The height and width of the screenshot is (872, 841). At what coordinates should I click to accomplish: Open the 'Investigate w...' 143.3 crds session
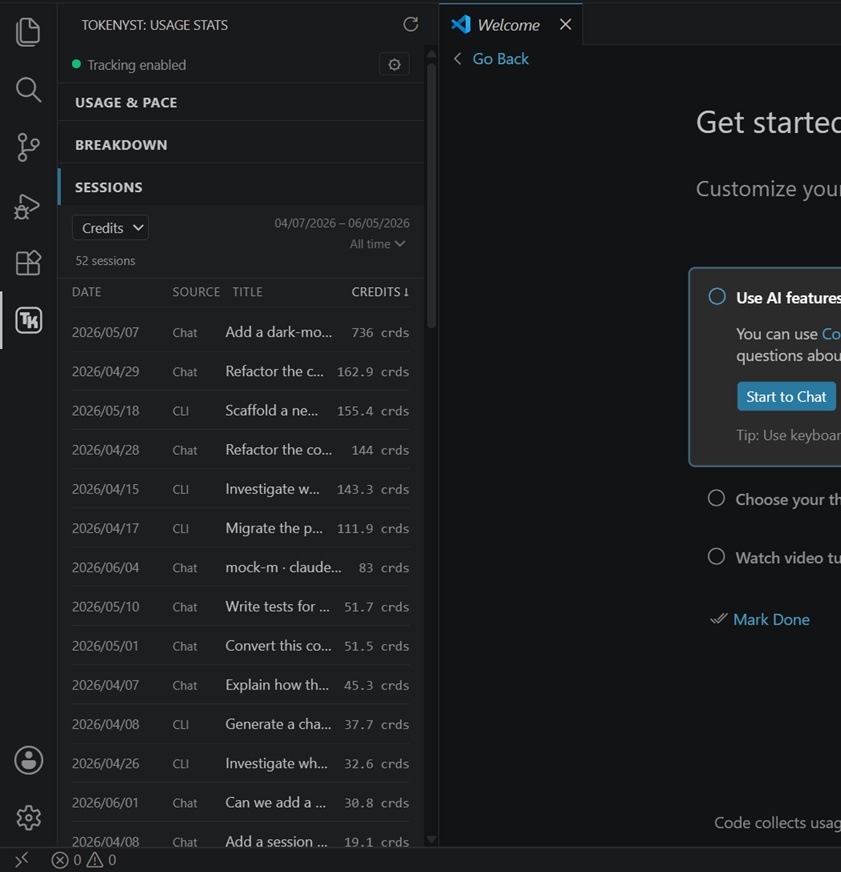[240, 489]
